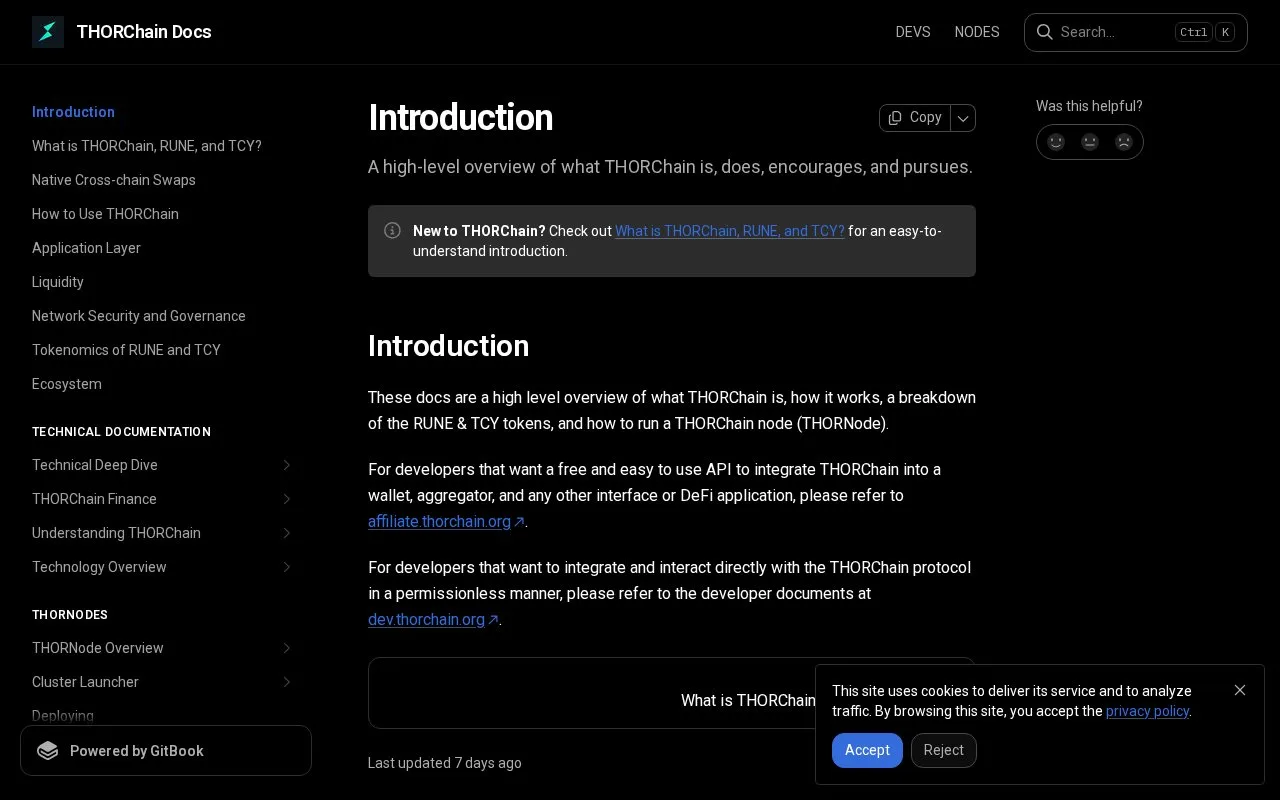This screenshot has height=800, width=1280.
Task: Follow the dev.thorchain.org link
Action: pyautogui.click(x=433, y=619)
